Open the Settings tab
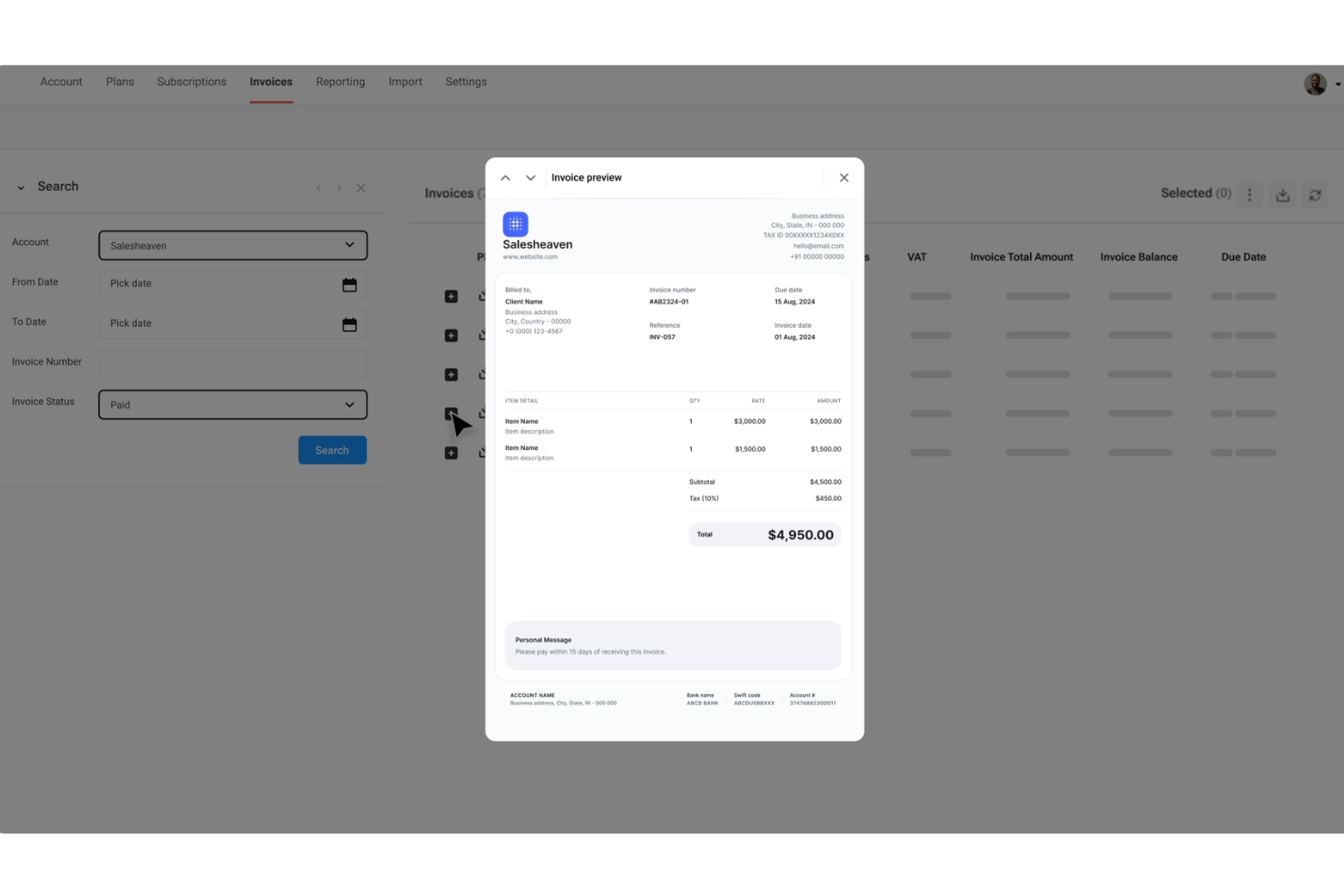1344x896 pixels. coord(466,82)
